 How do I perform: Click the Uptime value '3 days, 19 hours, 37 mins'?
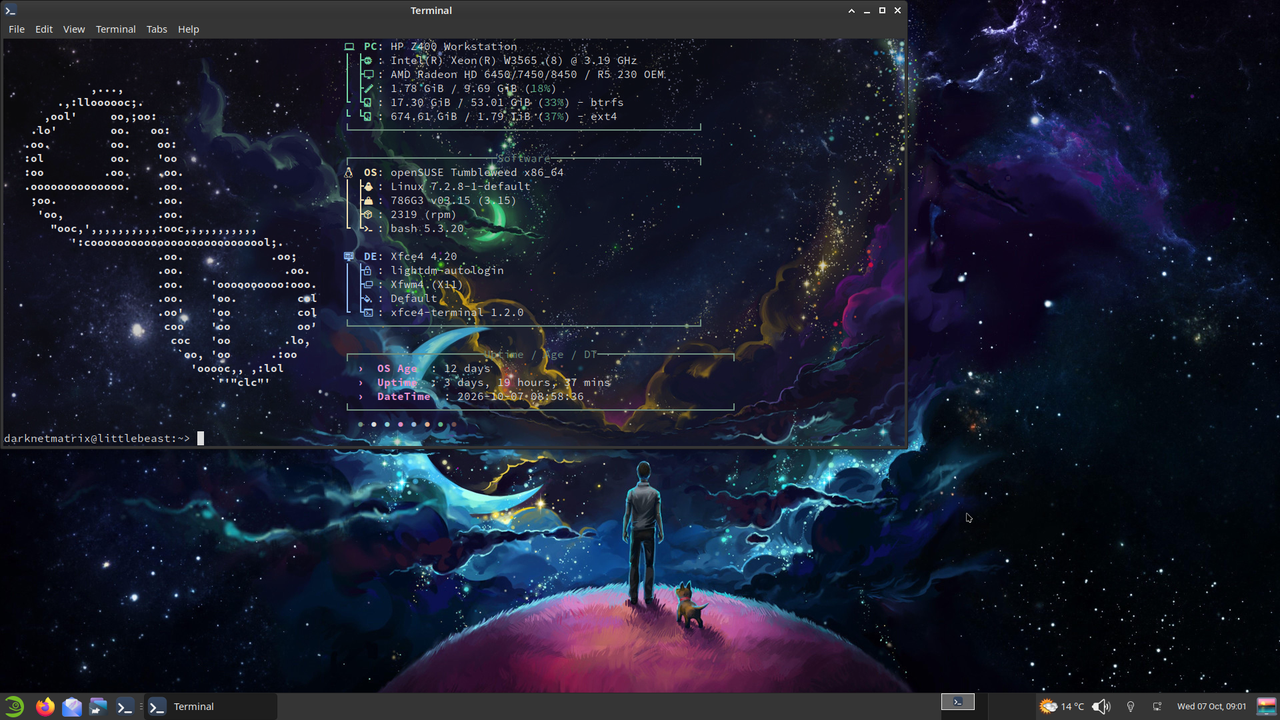coord(528,383)
